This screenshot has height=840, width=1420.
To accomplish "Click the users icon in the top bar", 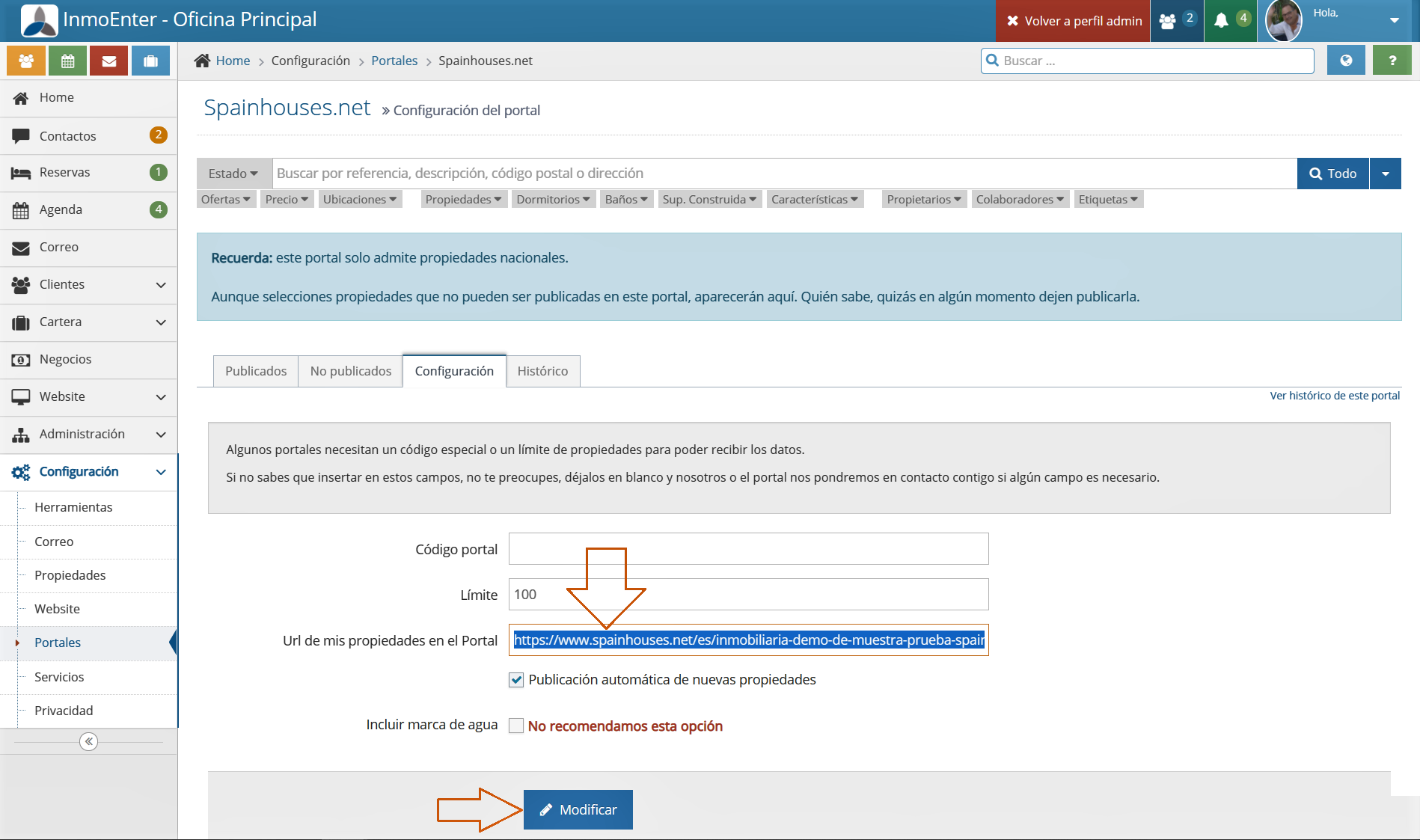I will pyautogui.click(x=1177, y=20).
